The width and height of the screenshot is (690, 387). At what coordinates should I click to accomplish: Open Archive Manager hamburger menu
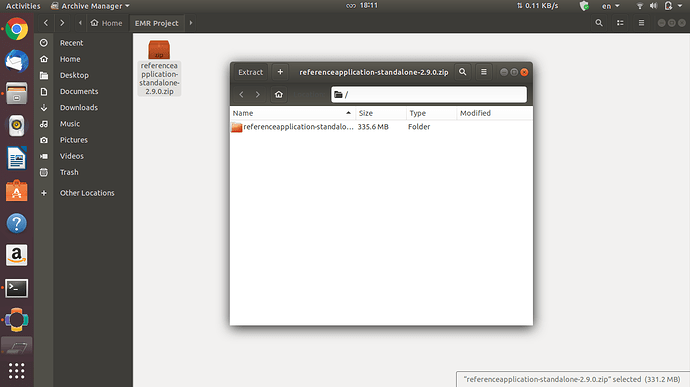(484, 72)
